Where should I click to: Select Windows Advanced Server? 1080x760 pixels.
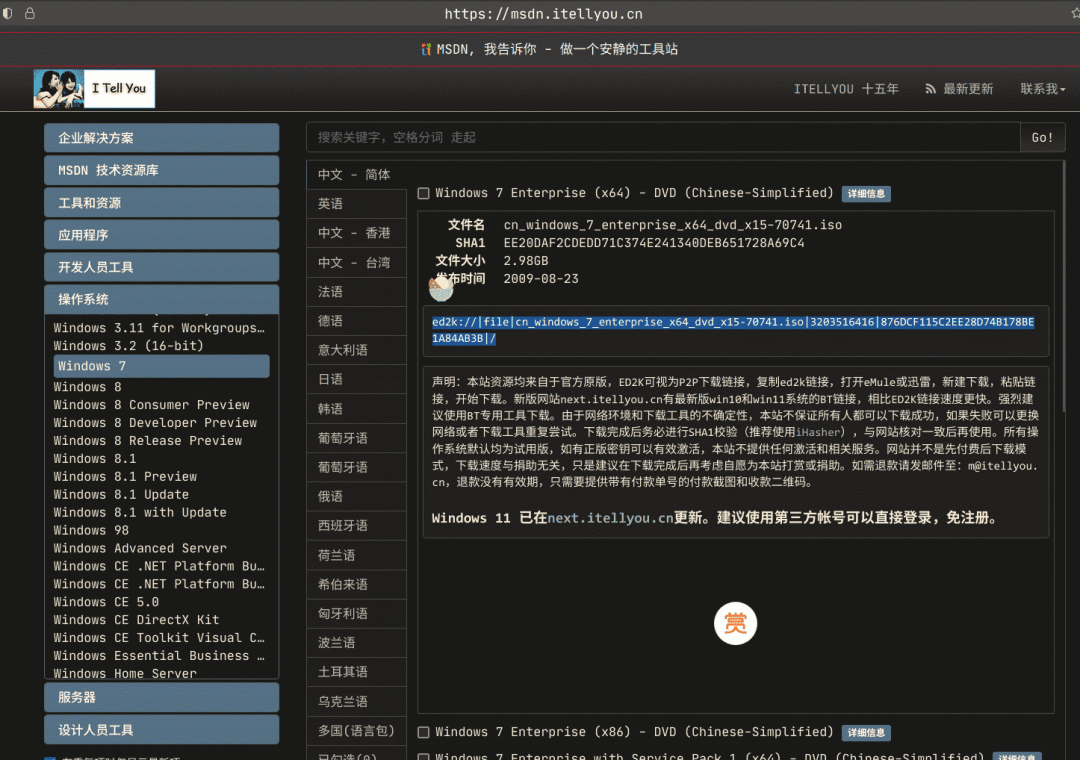(x=140, y=548)
